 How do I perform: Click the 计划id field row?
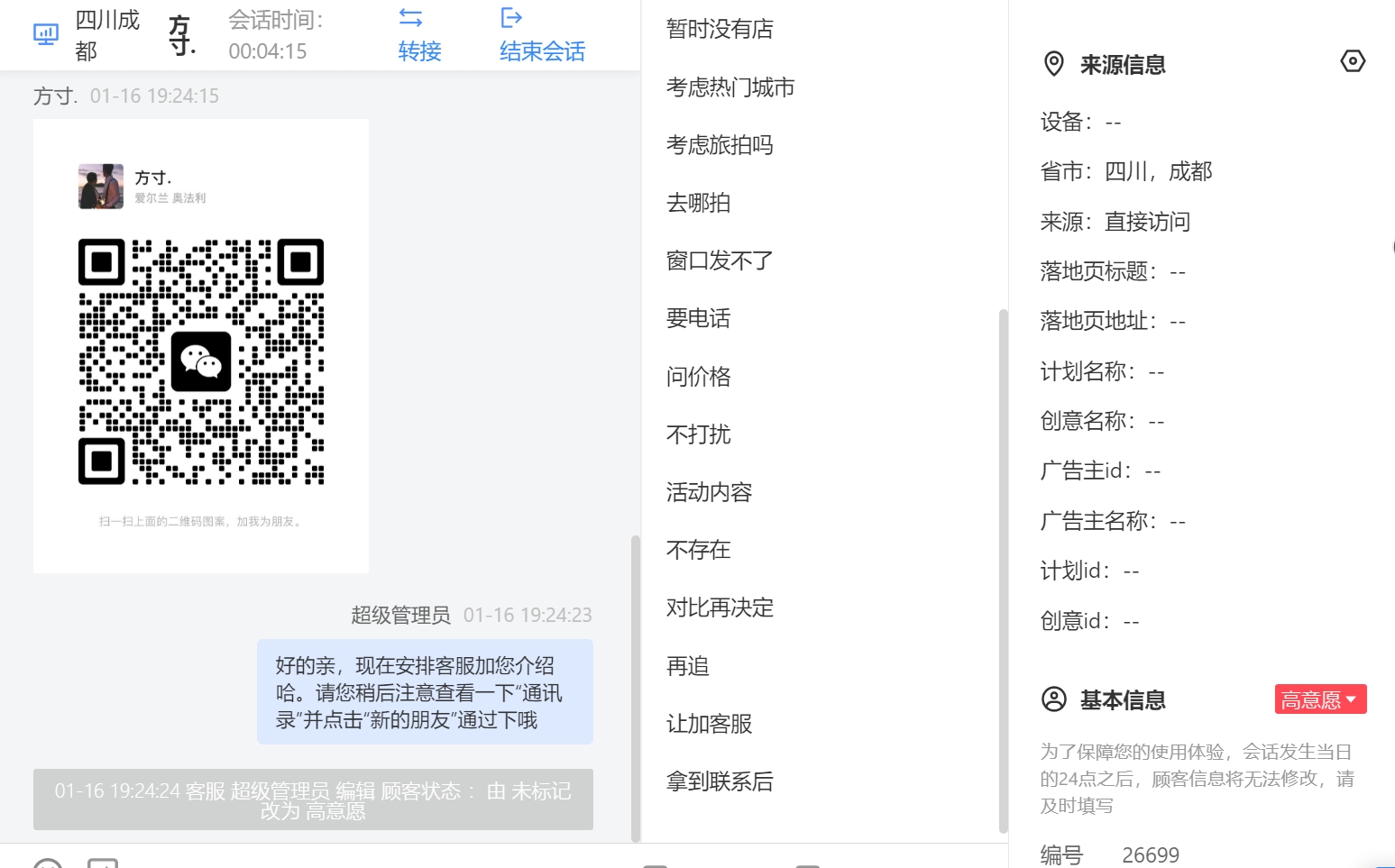tap(1089, 571)
